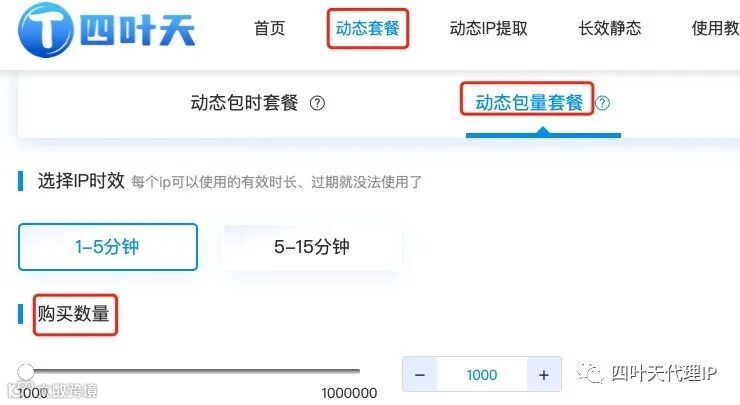740x405 pixels.
Task: Open help icon beside 动态包时套餐
Action: click(317, 103)
